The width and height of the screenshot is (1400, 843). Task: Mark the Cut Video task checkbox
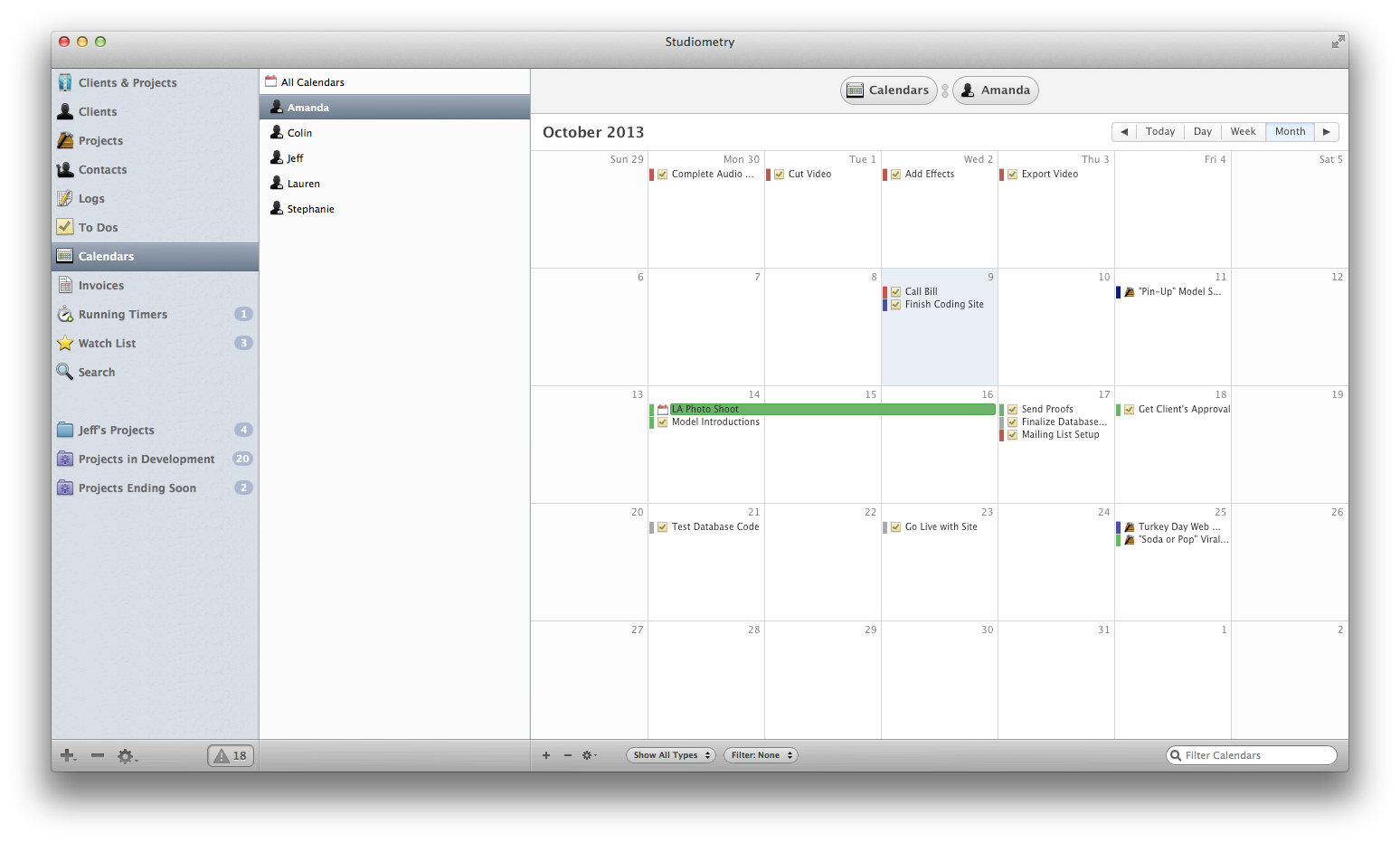coord(779,174)
